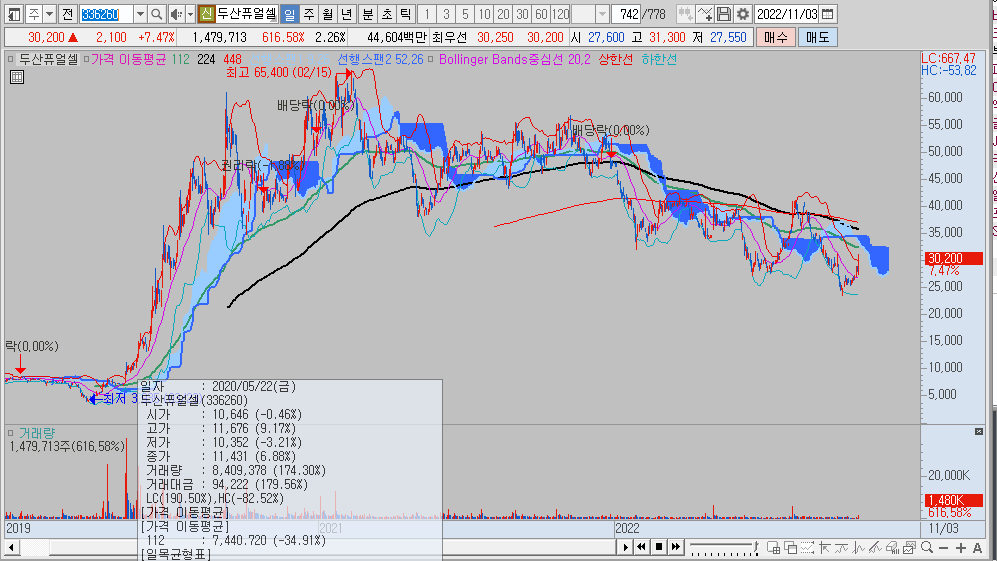Viewport: 997px width, 561px height.
Task: Click the play button in replay controls
Action: click(x=625, y=547)
